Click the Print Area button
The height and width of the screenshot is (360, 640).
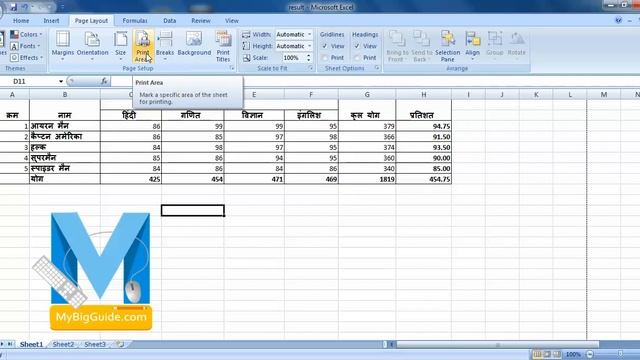coord(143,45)
